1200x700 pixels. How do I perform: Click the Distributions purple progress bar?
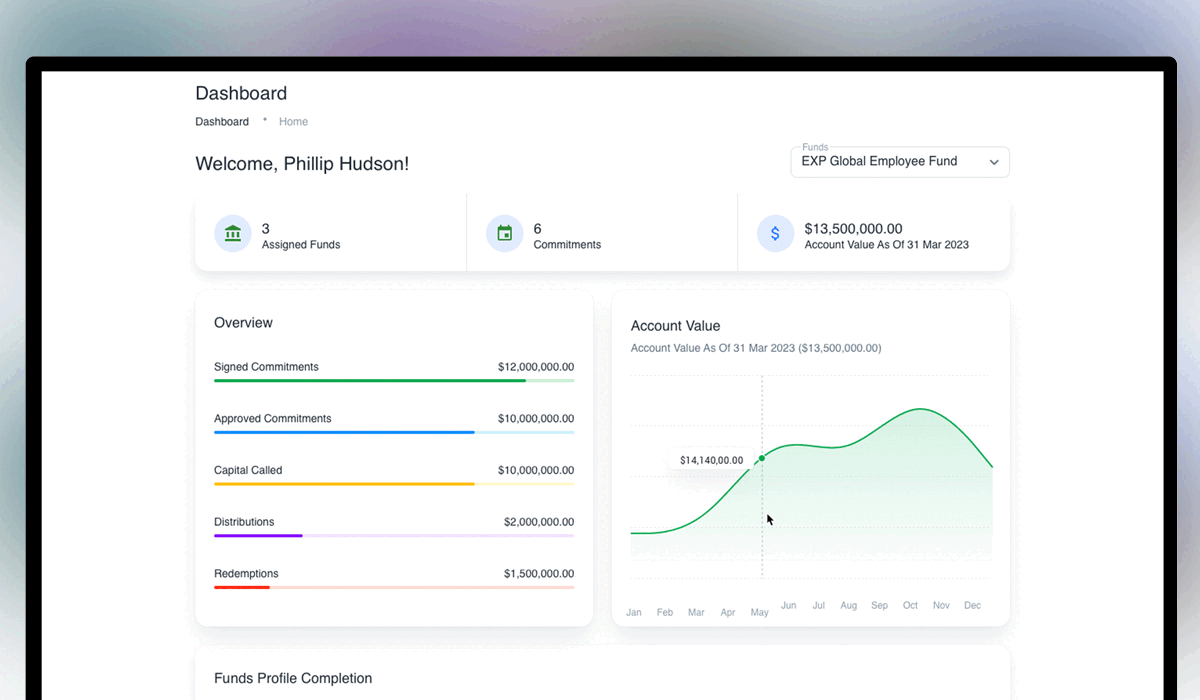(394, 536)
